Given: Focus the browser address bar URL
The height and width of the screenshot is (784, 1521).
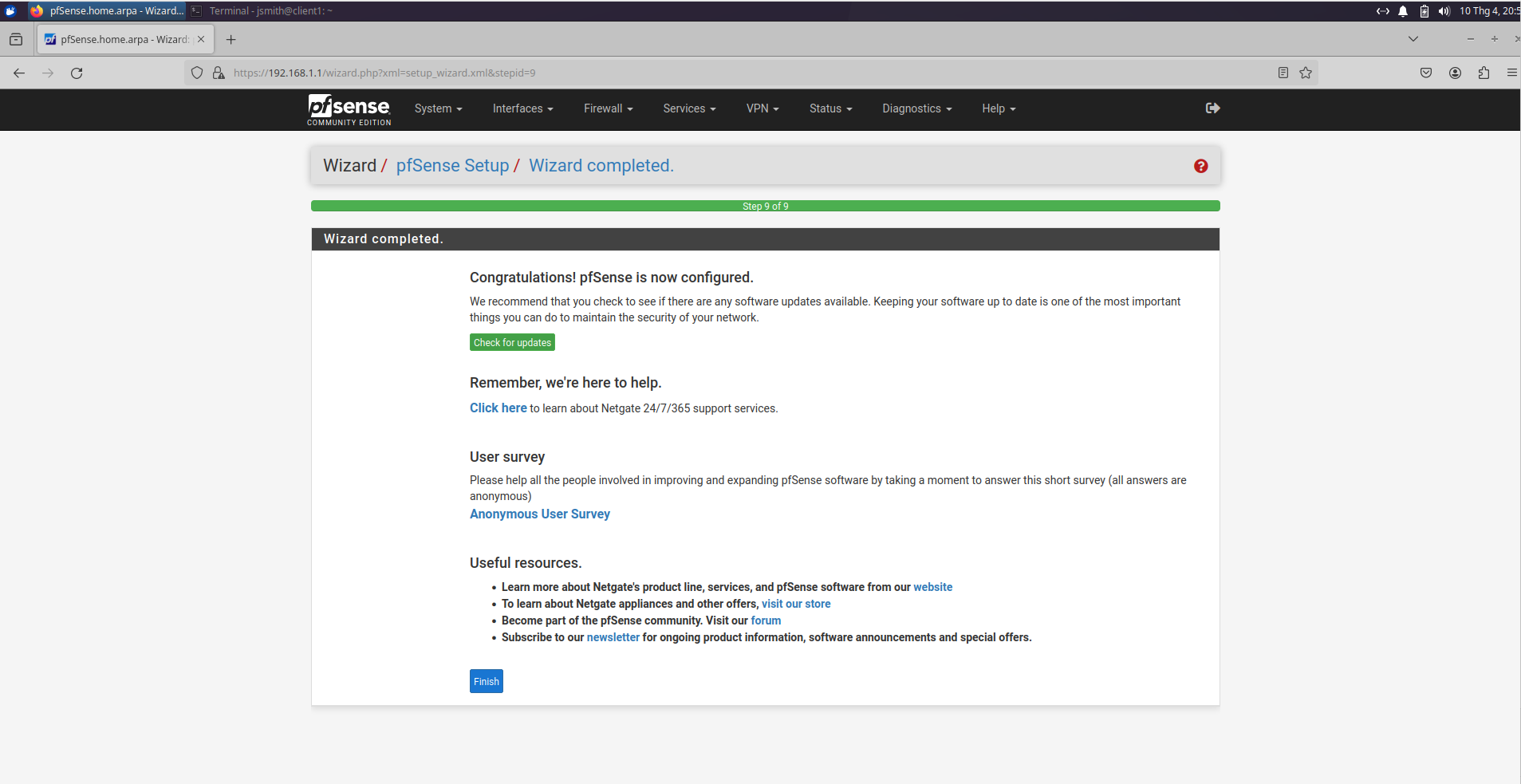Looking at the screenshot, I should coord(750,73).
